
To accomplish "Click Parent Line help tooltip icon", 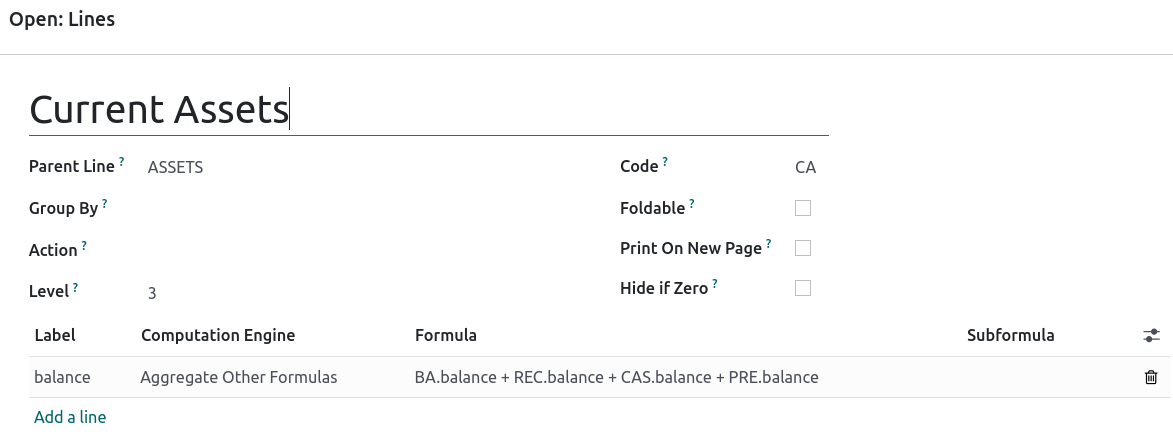I will pyautogui.click(x=122, y=161).
